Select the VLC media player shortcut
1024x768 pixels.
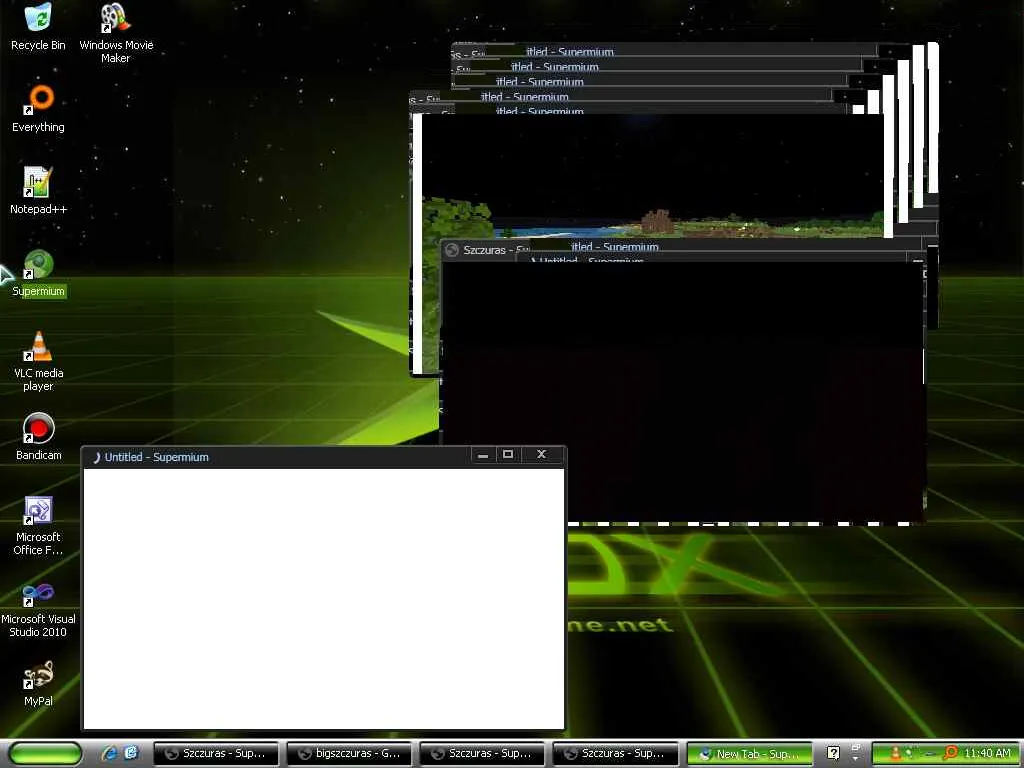(38, 361)
